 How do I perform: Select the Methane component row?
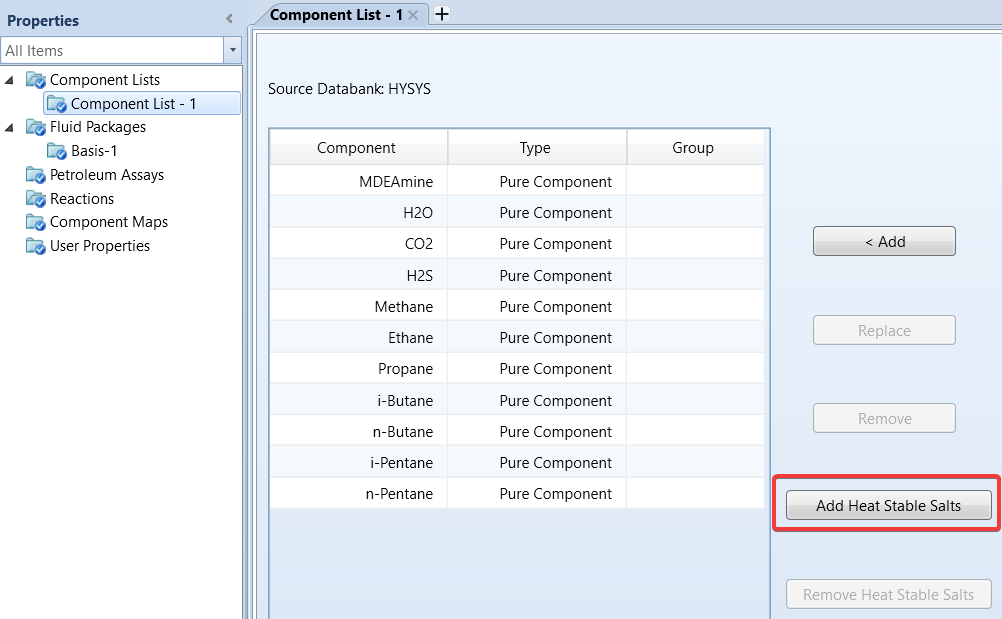[404, 307]
